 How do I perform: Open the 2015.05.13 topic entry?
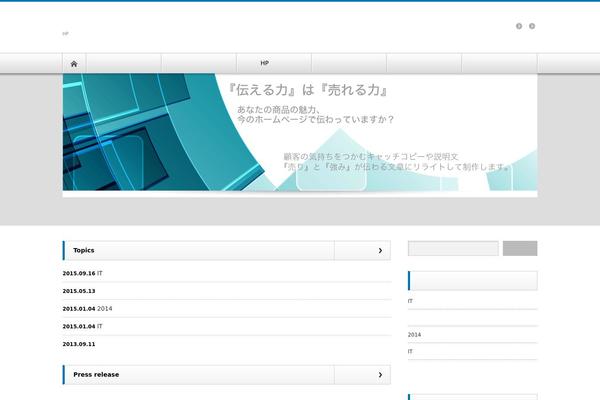(79, 291)
